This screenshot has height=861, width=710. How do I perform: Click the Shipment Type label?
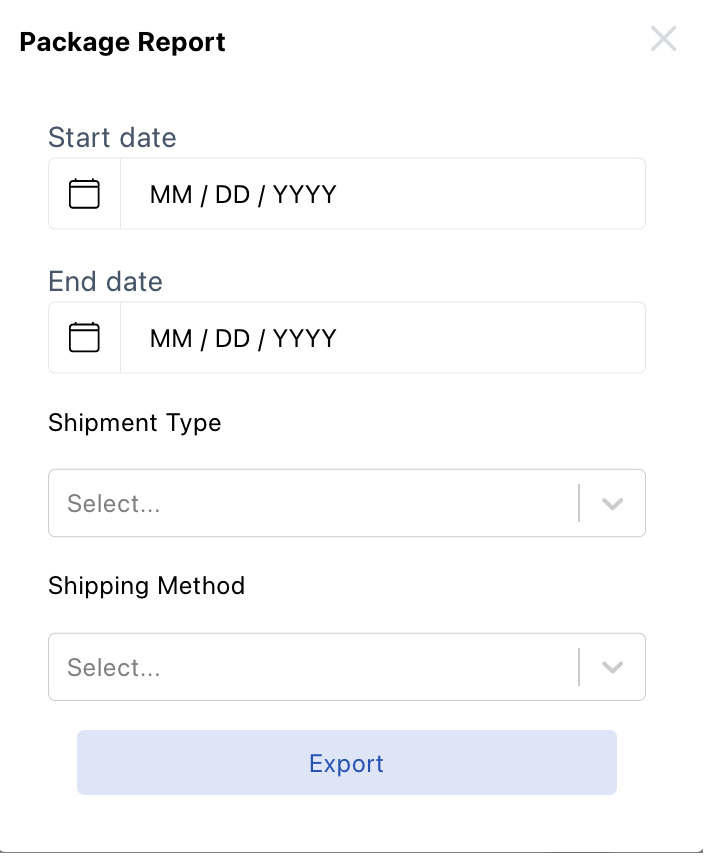[134, 423]
